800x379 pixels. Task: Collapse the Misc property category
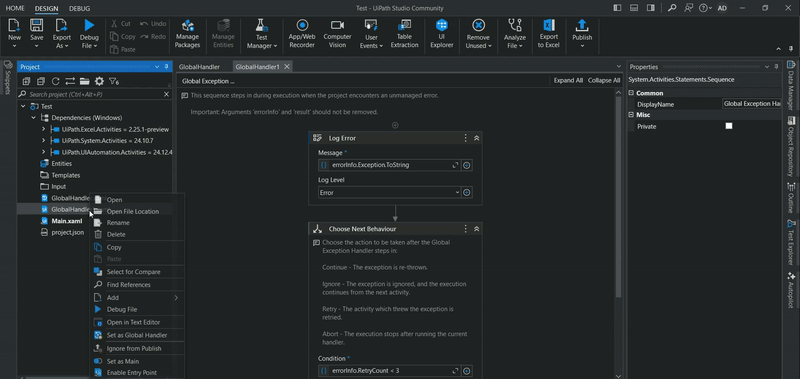tap(631, 115)
